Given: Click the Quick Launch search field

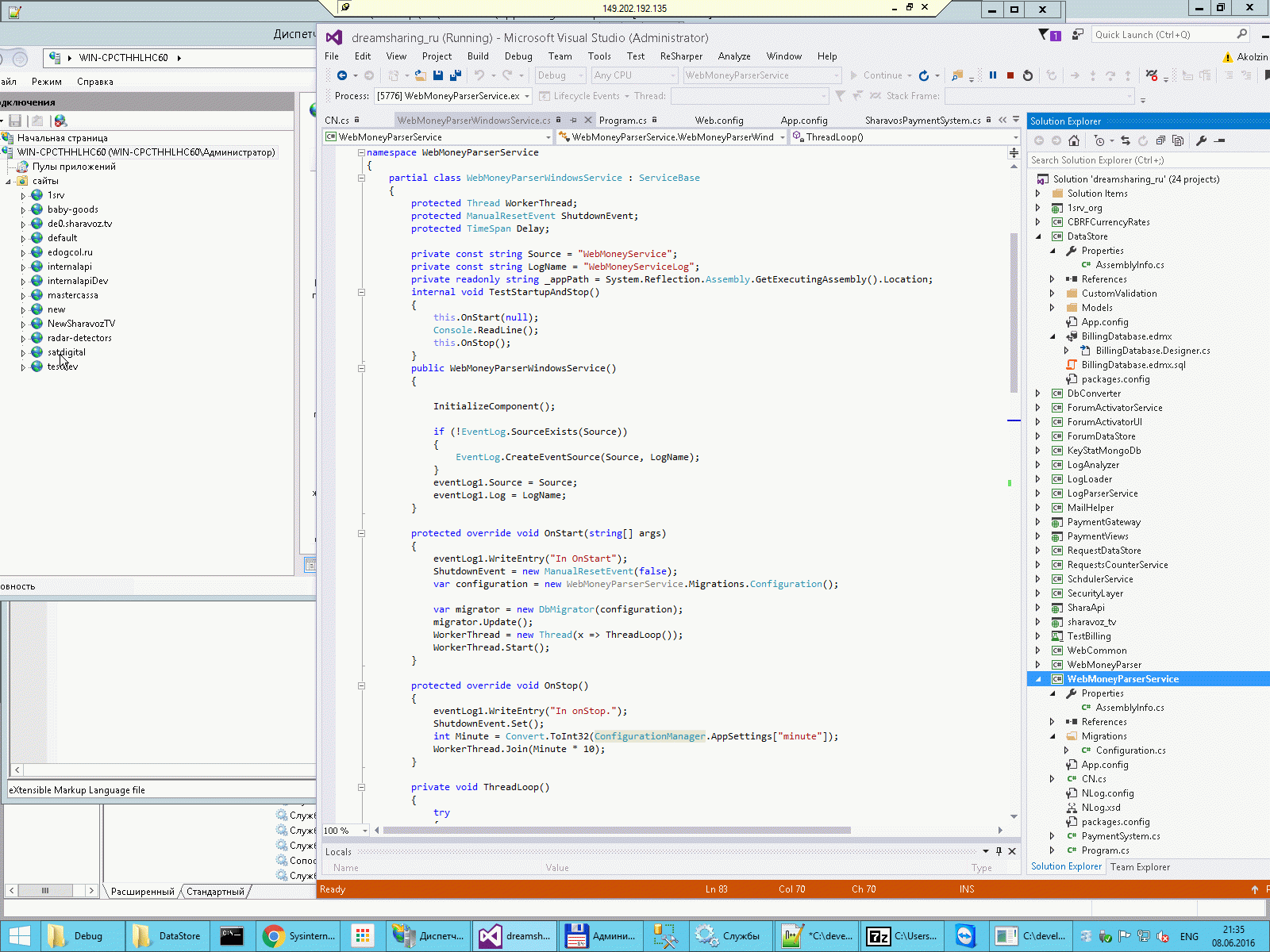Looking at the screenshot, I should [x=1163, y=35].
